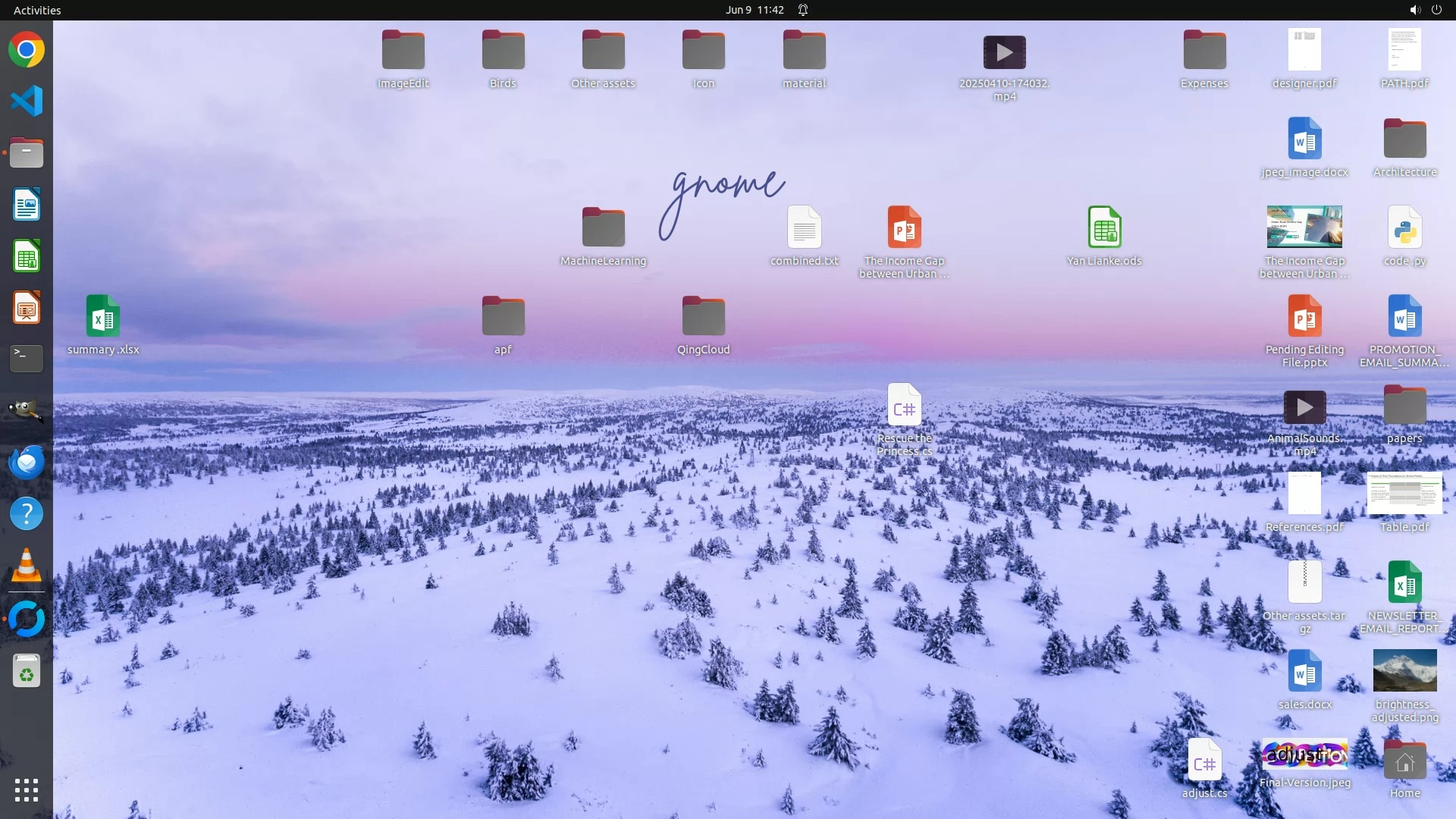Select the code.py Python file
Image resolution: width=1456 pixels, height=819 pixels.
pos(1404,227)
